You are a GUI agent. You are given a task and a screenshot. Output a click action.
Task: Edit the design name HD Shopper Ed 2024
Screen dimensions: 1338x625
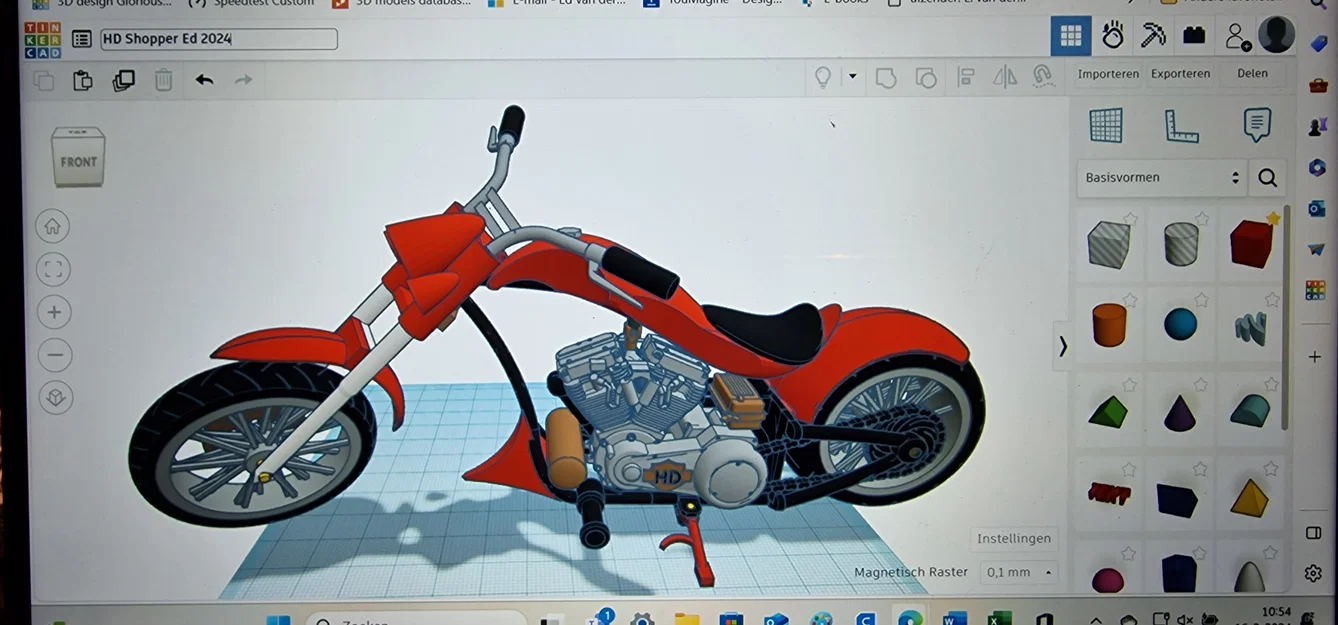[219, 39]
